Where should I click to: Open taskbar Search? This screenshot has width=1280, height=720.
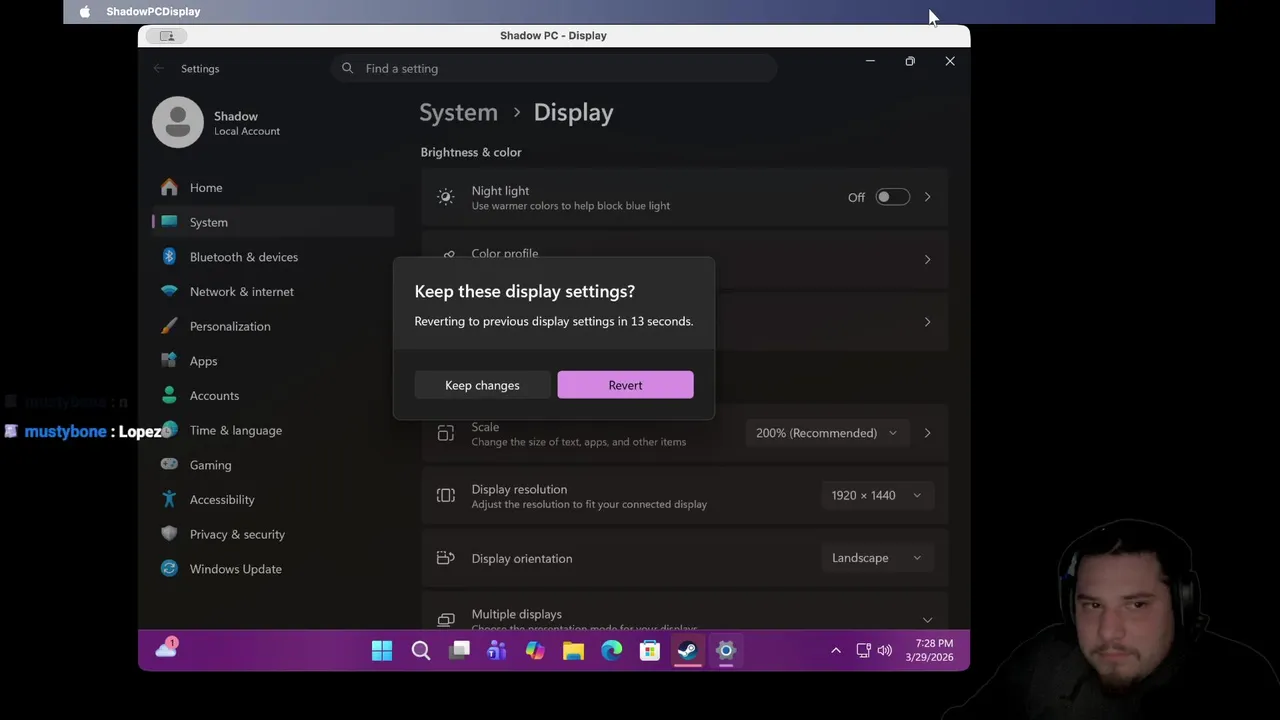[421, 651]
